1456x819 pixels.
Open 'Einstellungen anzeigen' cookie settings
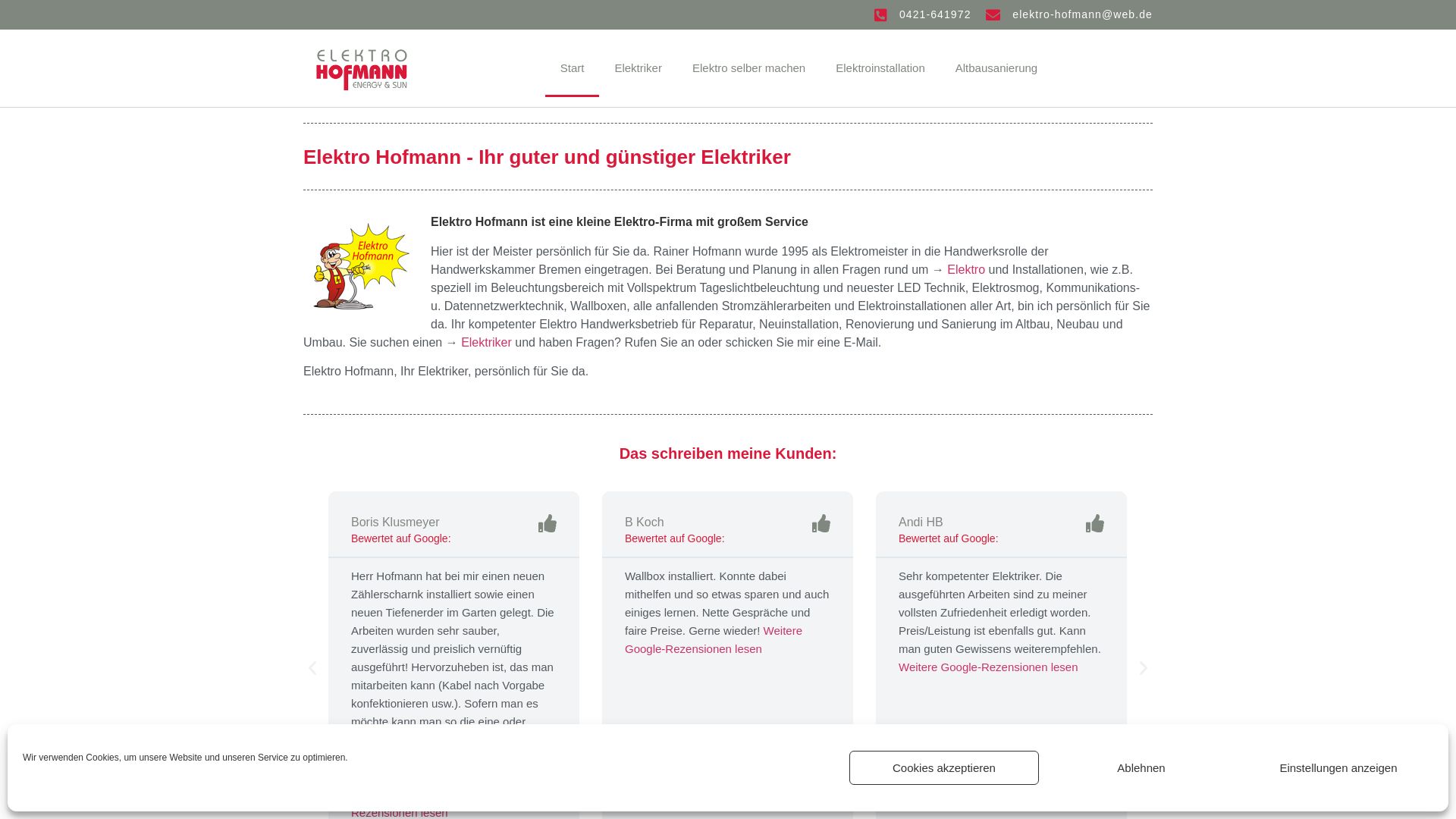coord(1338,767)
